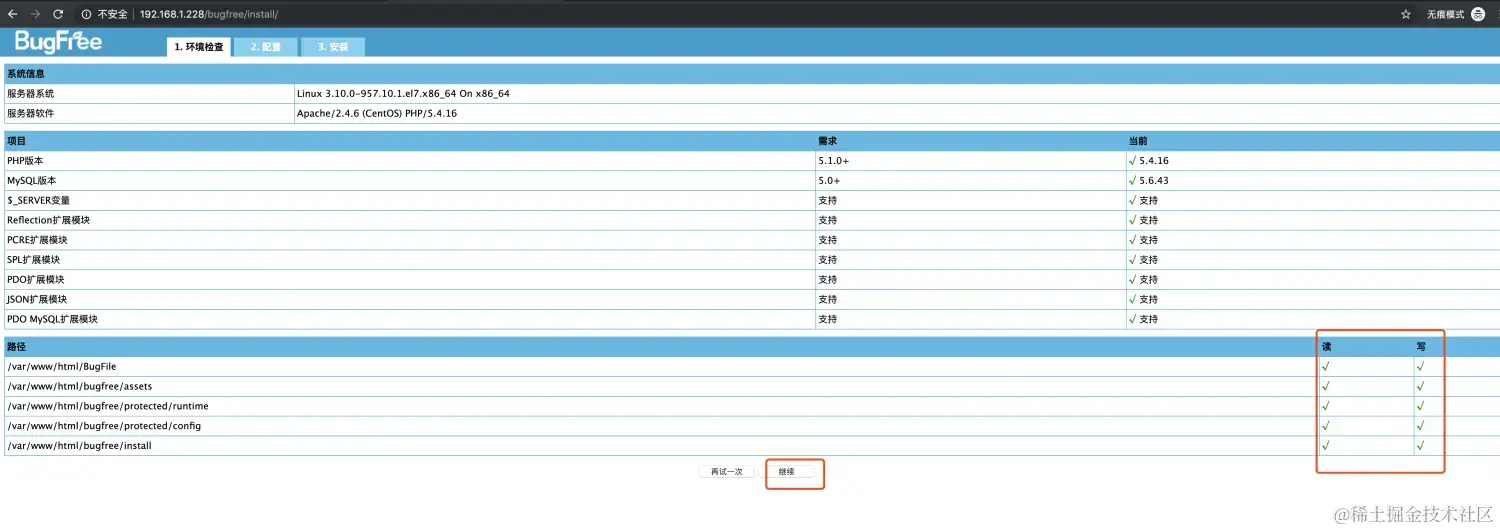Click the SPL扩展模块 row label
Screen dimensions: 1500x531
click(34, 260)
